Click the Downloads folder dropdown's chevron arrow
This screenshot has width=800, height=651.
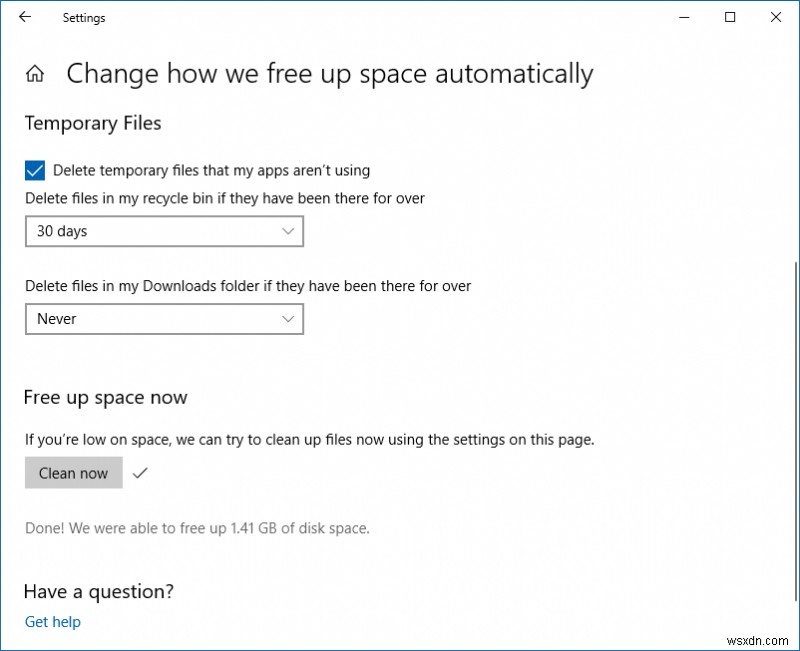289,319
